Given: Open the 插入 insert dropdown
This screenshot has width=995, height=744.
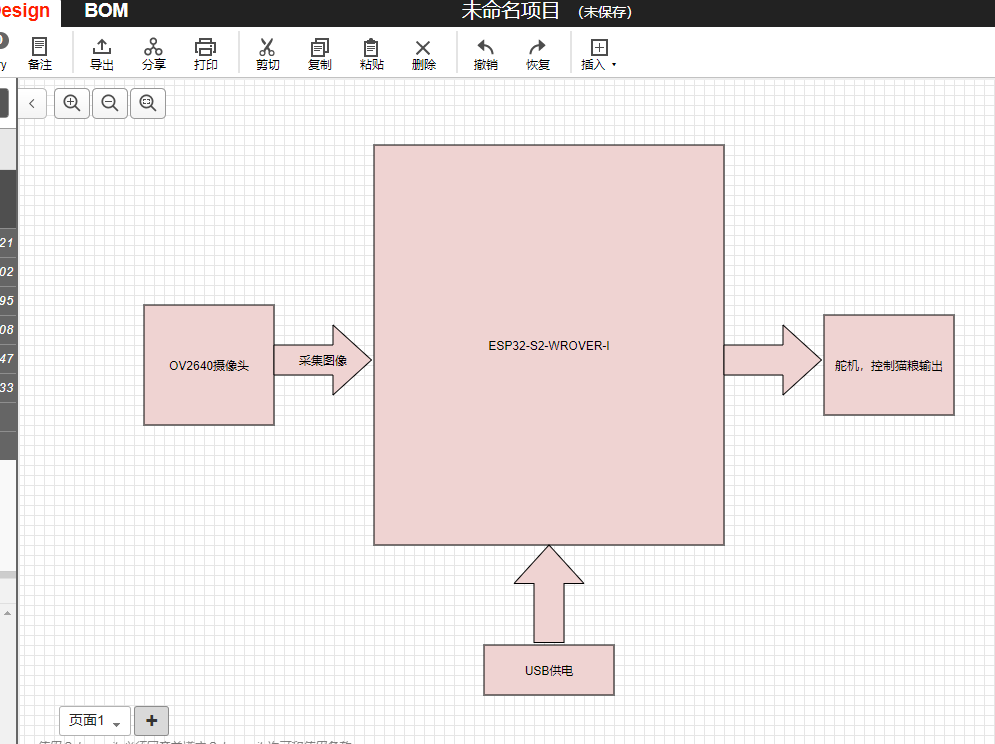Looking at the screenshot, I should click(598, 53).
